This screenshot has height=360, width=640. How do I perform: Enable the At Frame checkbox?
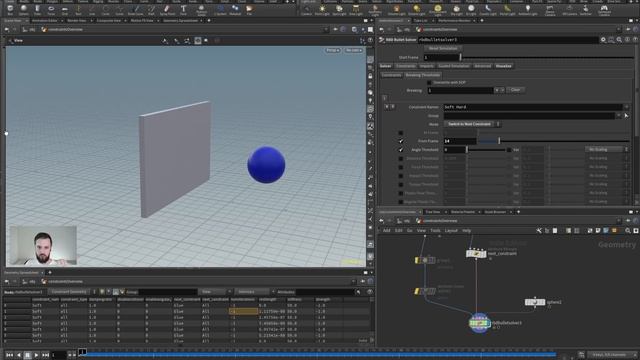401,133
